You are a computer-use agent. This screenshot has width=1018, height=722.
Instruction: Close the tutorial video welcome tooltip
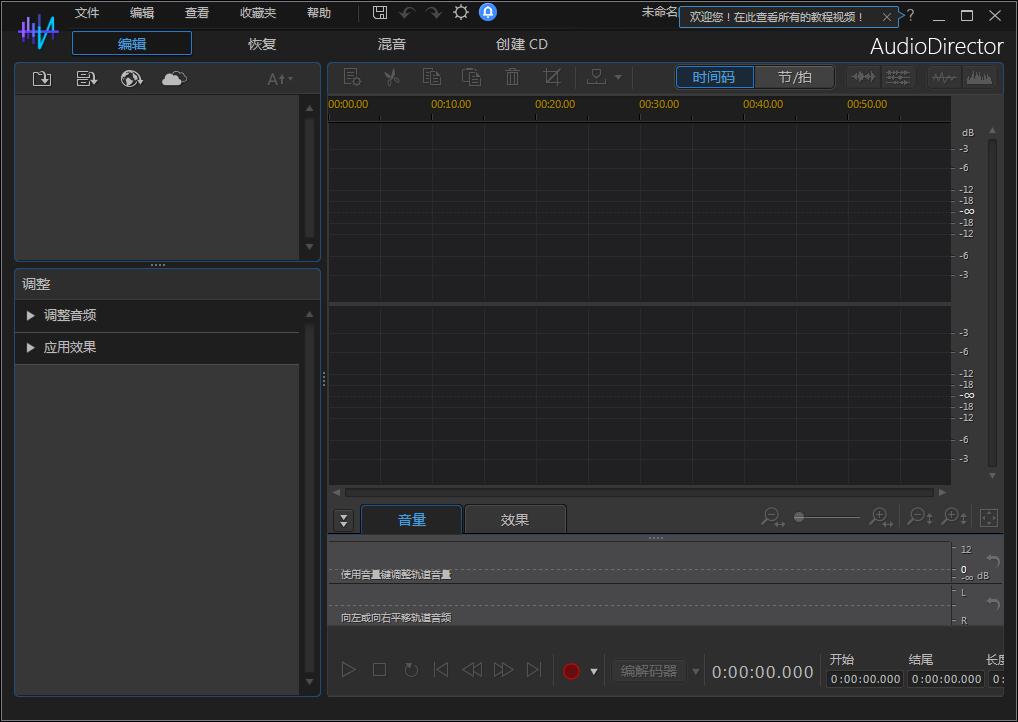coord(887,17)
